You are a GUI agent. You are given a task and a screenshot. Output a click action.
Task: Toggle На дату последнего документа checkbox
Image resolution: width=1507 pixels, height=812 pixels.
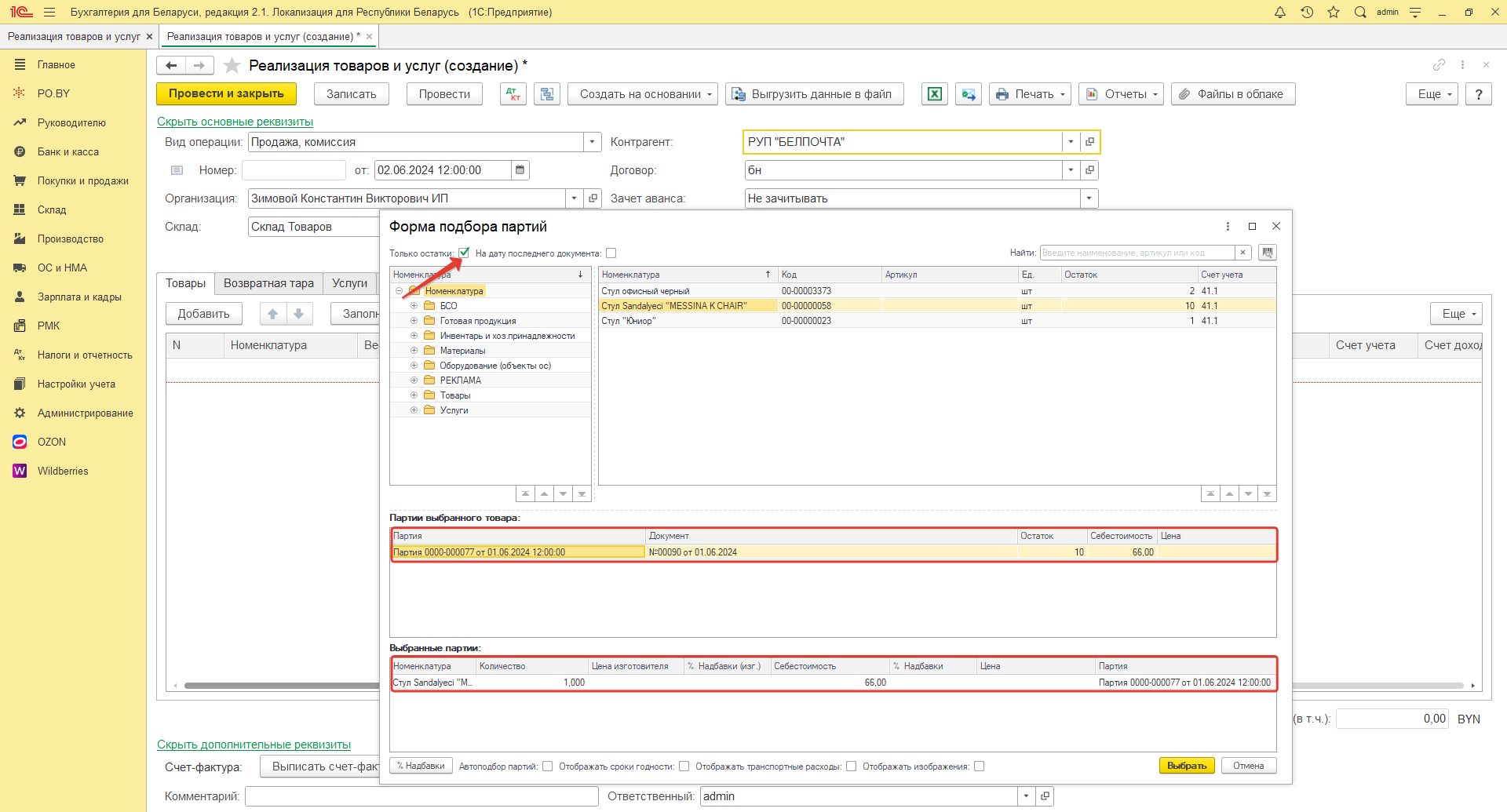click(x=611, y=253)
